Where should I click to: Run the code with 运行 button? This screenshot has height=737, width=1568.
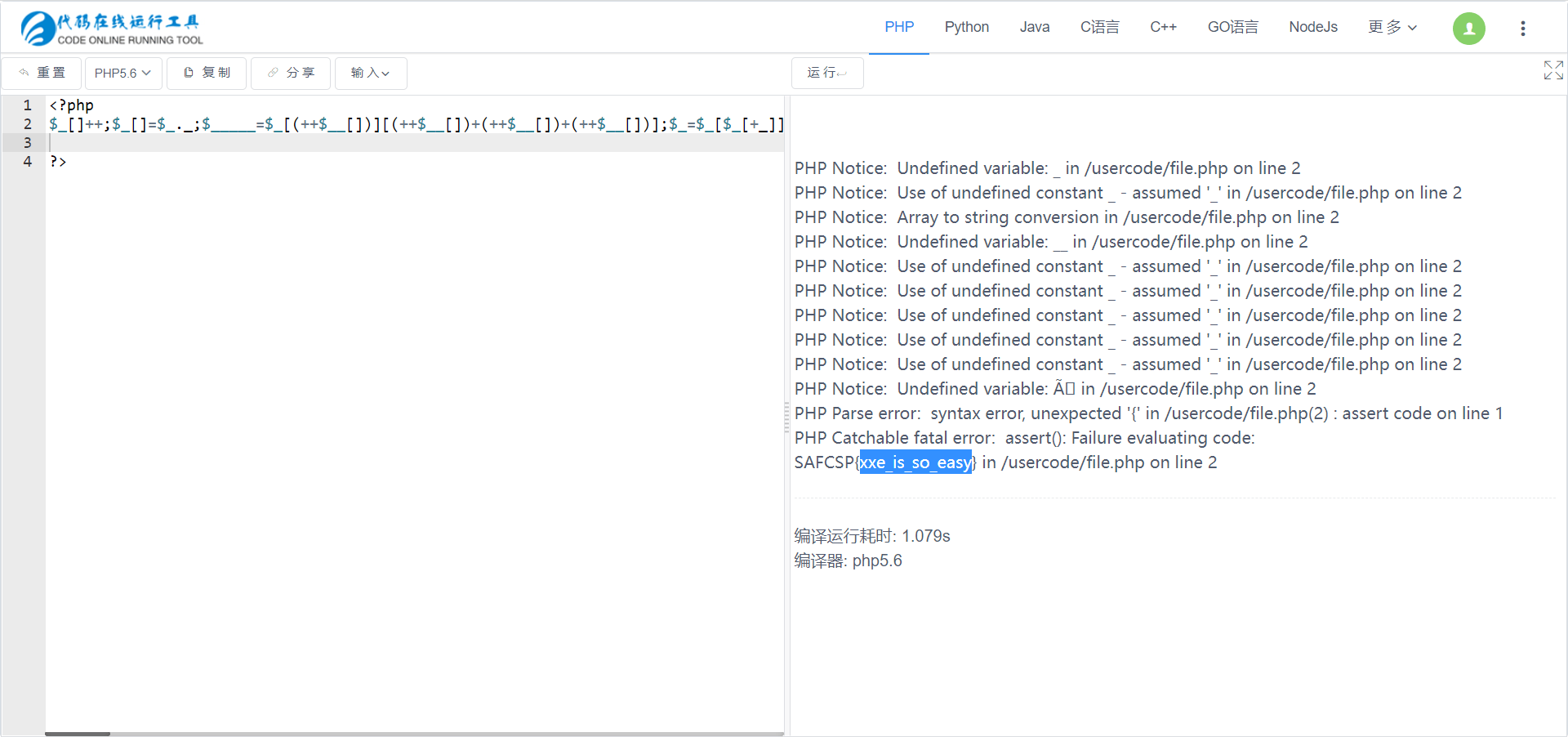click(x=826, y=73)
